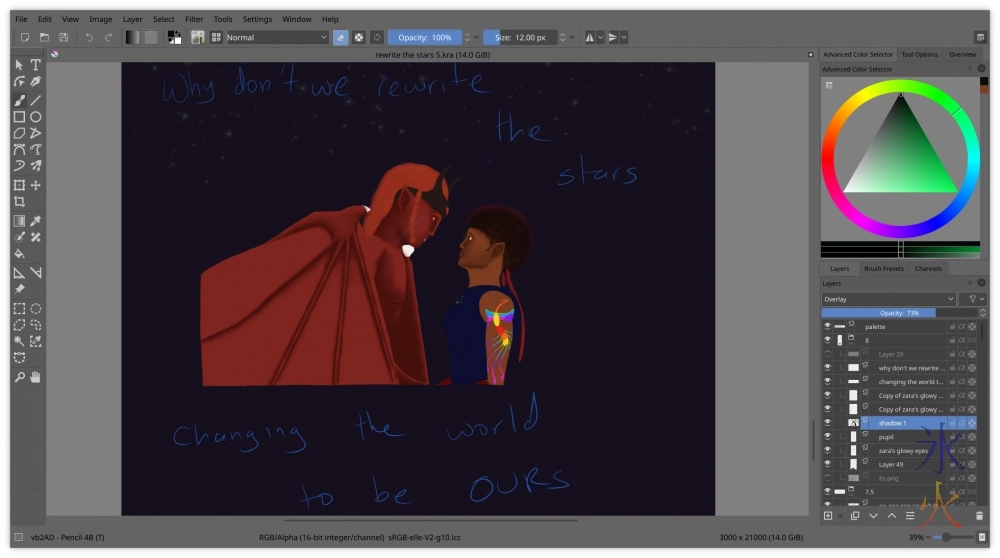Image resolution: width=1000 pixels, height=558 pixels.
Task: Open the Normal blending mode dropdown
Action: (x=277, y=38)
